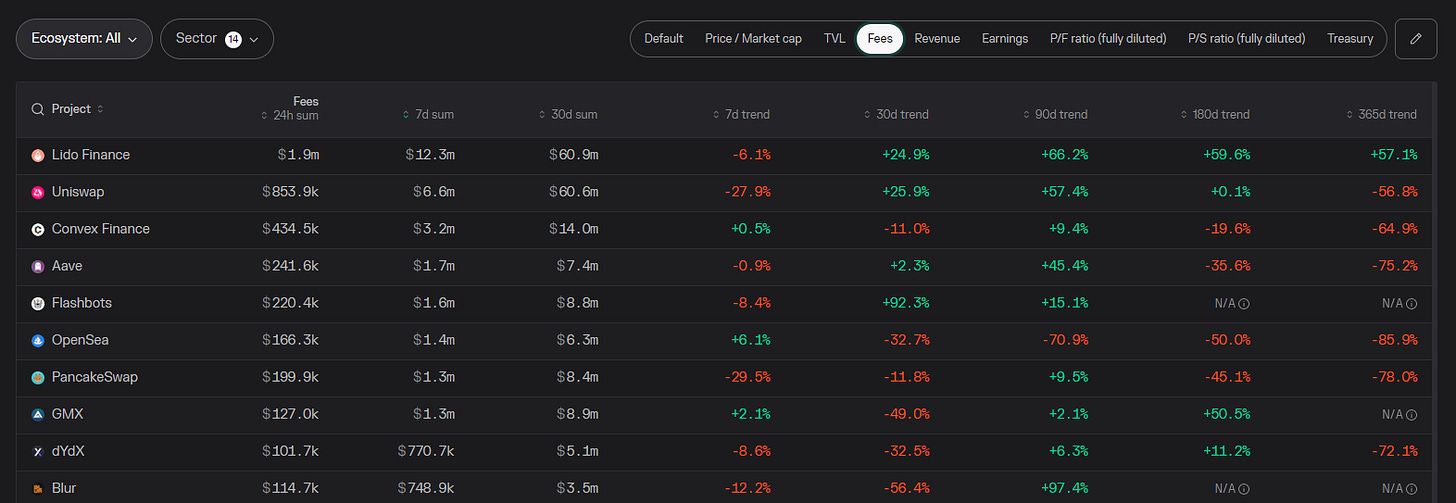Switch to the Earnings tab
Viewport: 1456px width, 503px height.
1005,39
